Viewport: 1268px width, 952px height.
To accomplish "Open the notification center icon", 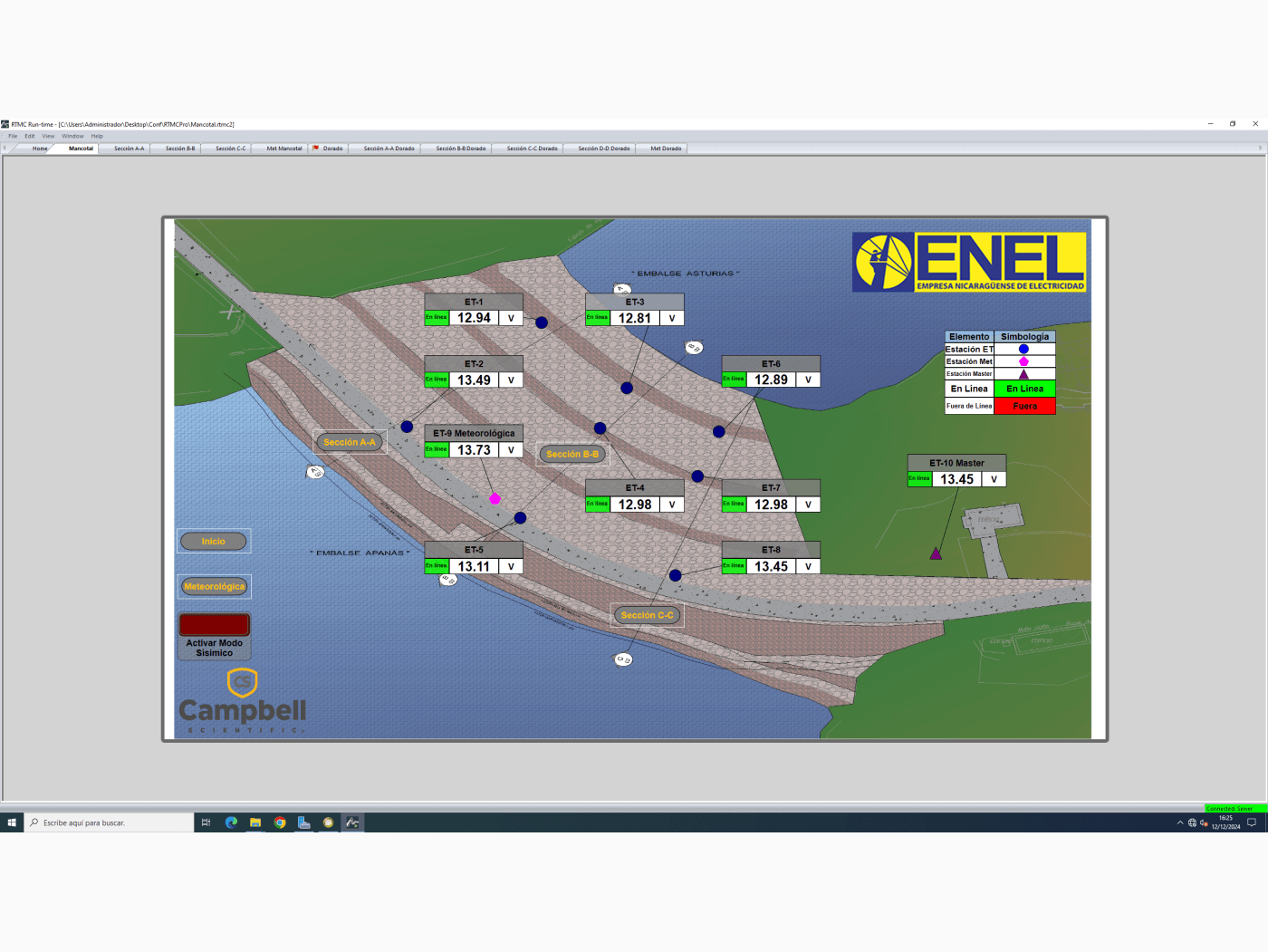I will [x=1252, y=822].
